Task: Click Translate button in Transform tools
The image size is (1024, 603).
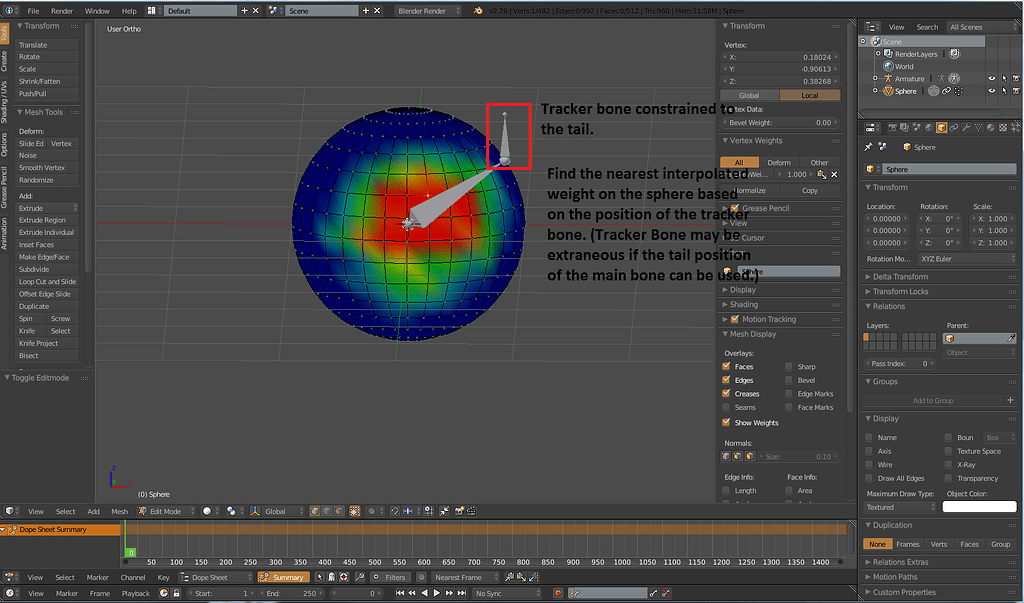Action: click(47, 44)
